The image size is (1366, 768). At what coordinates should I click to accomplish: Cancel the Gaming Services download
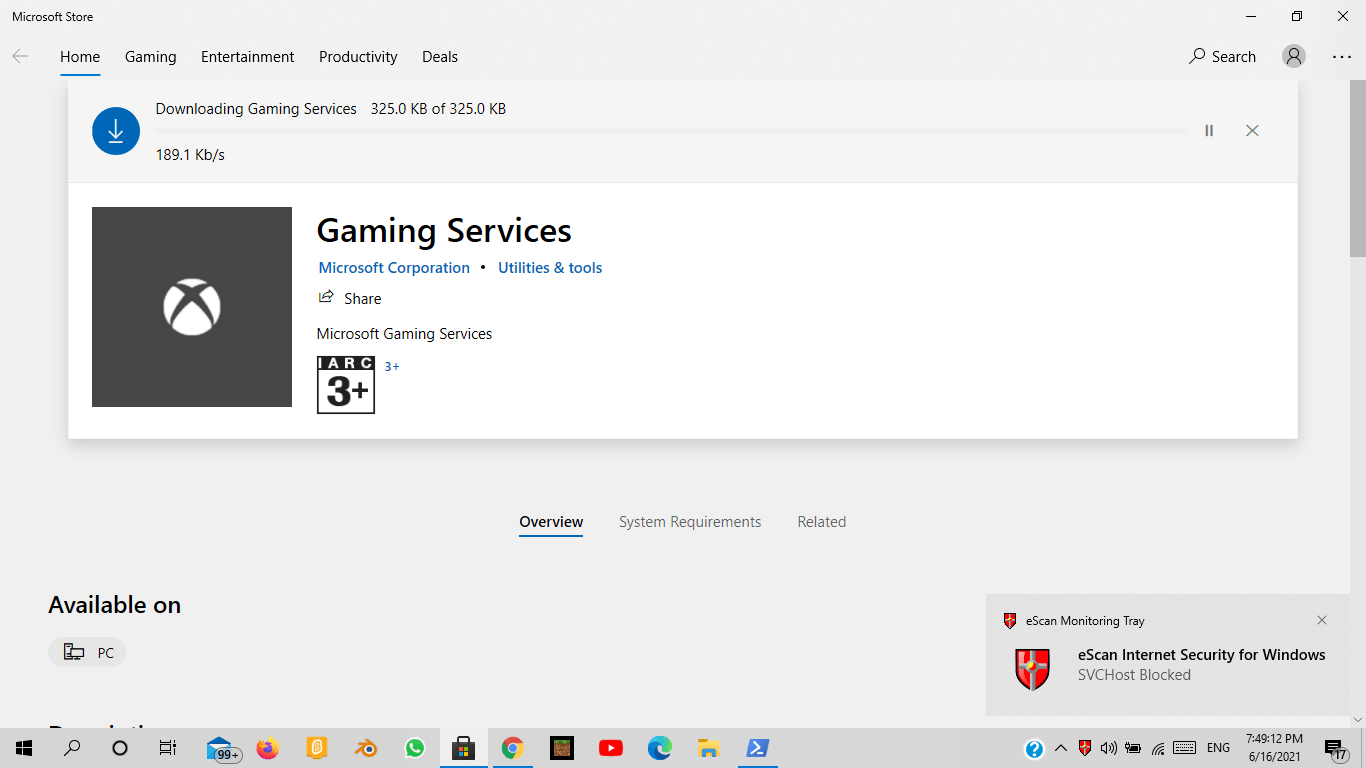click(x=1252, y=131)
